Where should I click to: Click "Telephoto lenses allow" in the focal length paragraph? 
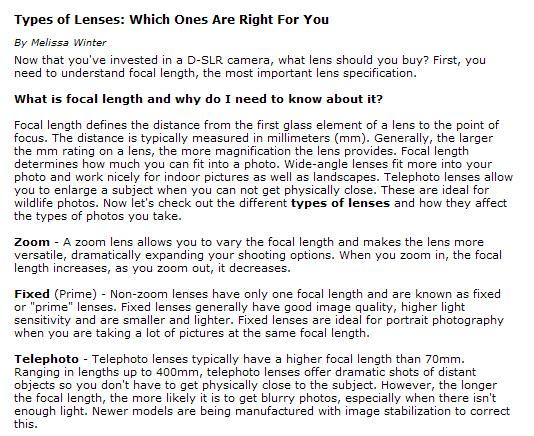(x=449, y=177)
